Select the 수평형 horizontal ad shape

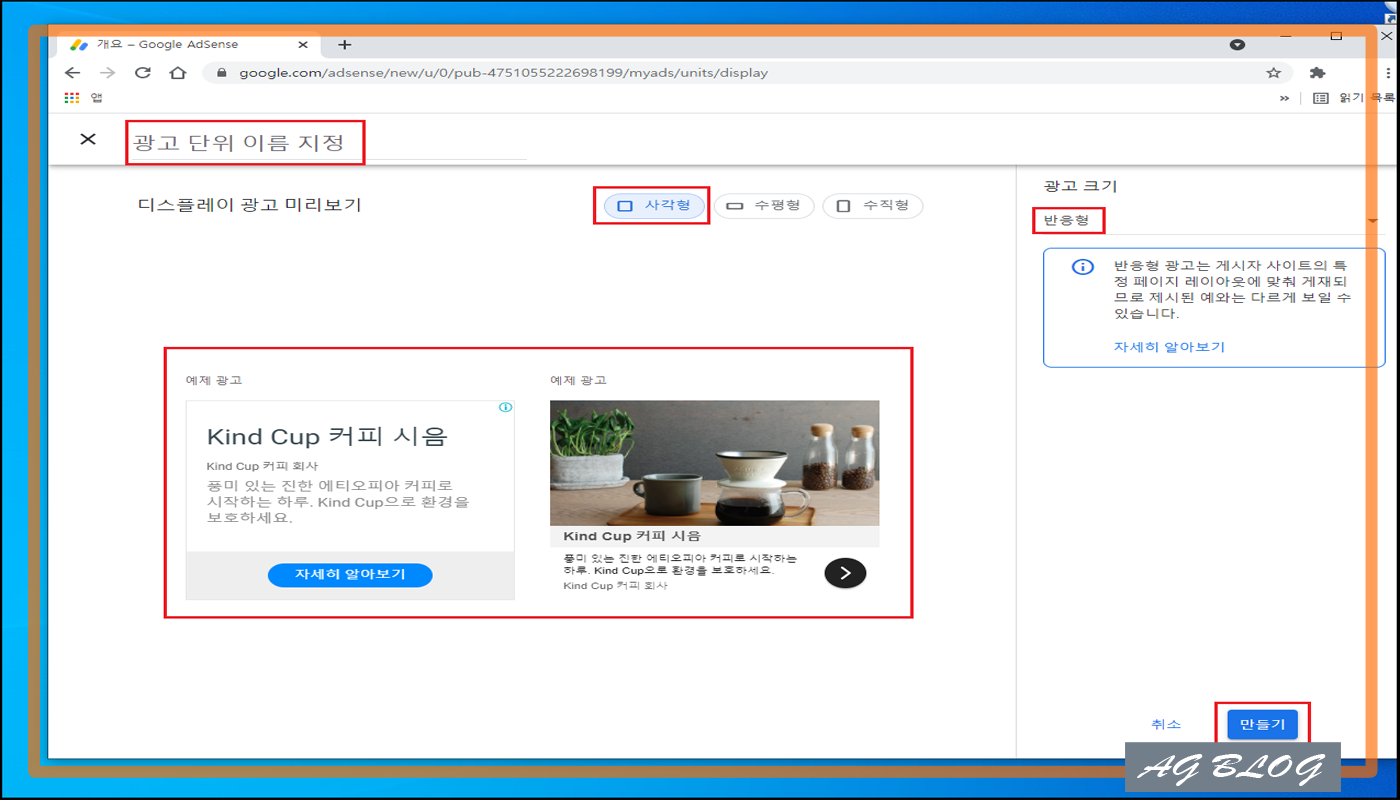pos(764,205)
